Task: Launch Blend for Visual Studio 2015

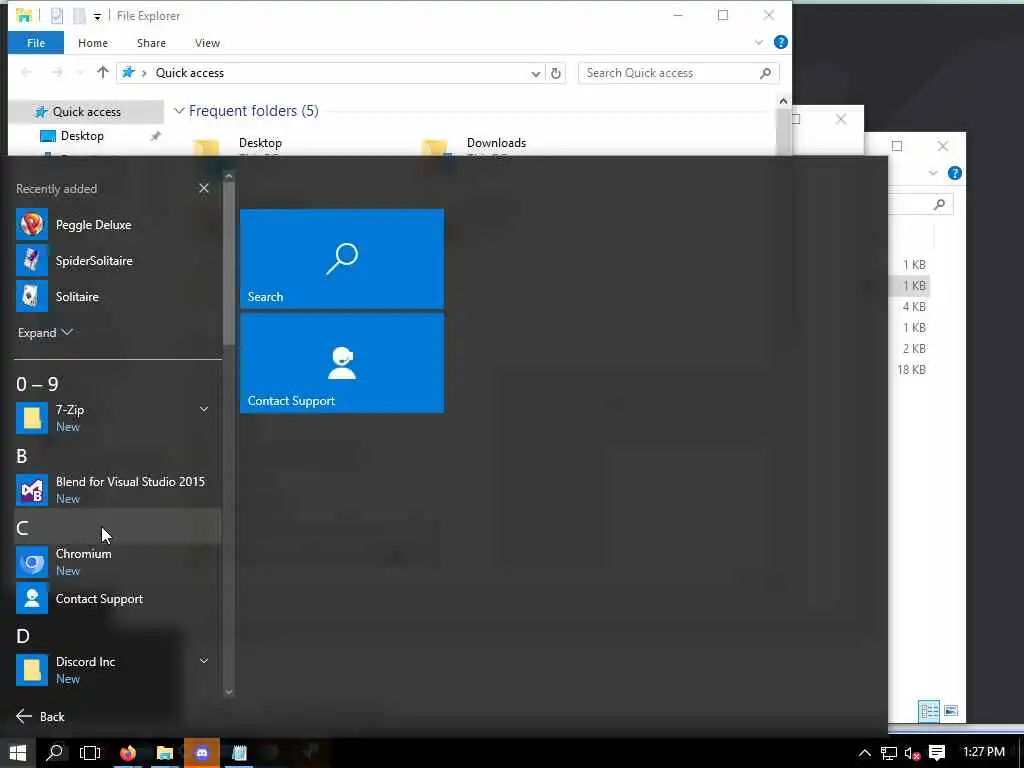Action: (118, 490)
